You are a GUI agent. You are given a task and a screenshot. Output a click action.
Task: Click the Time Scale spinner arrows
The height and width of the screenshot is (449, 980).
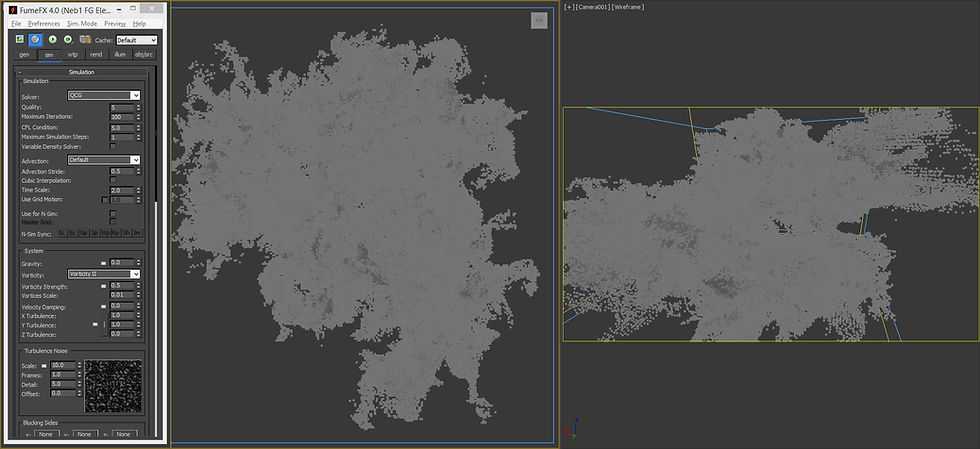[138, 190]
